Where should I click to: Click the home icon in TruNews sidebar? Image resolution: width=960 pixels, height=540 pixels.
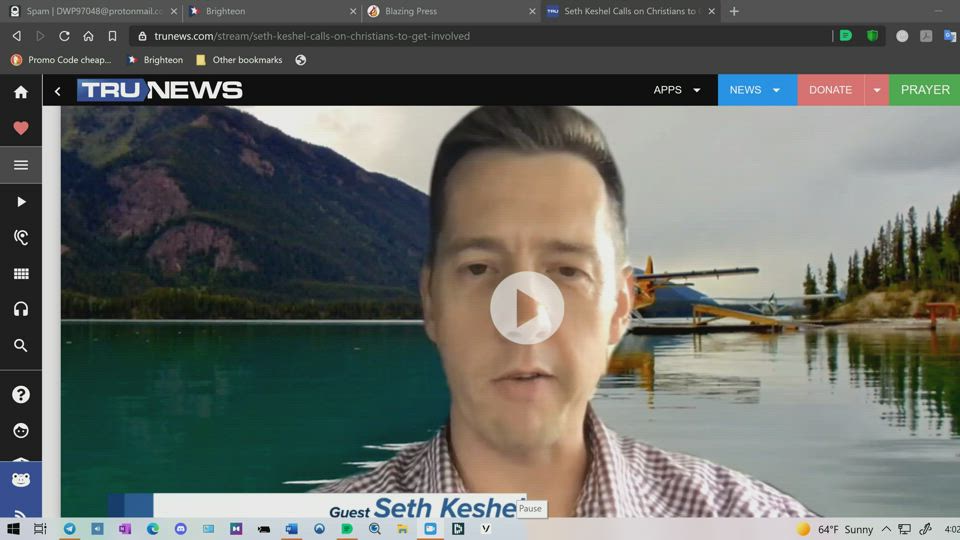[20, 92]
